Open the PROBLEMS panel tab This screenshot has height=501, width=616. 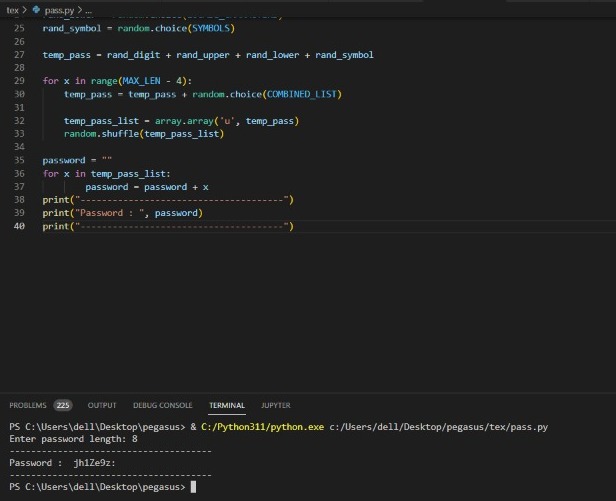coord(28,405)
